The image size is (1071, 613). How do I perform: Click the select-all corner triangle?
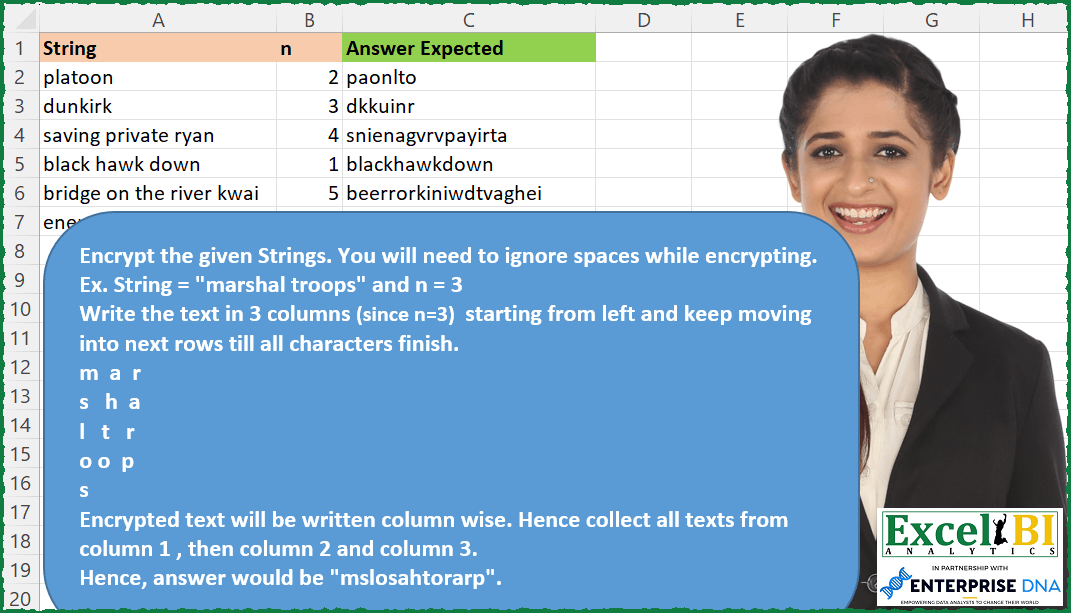click(x=23, y=20)
